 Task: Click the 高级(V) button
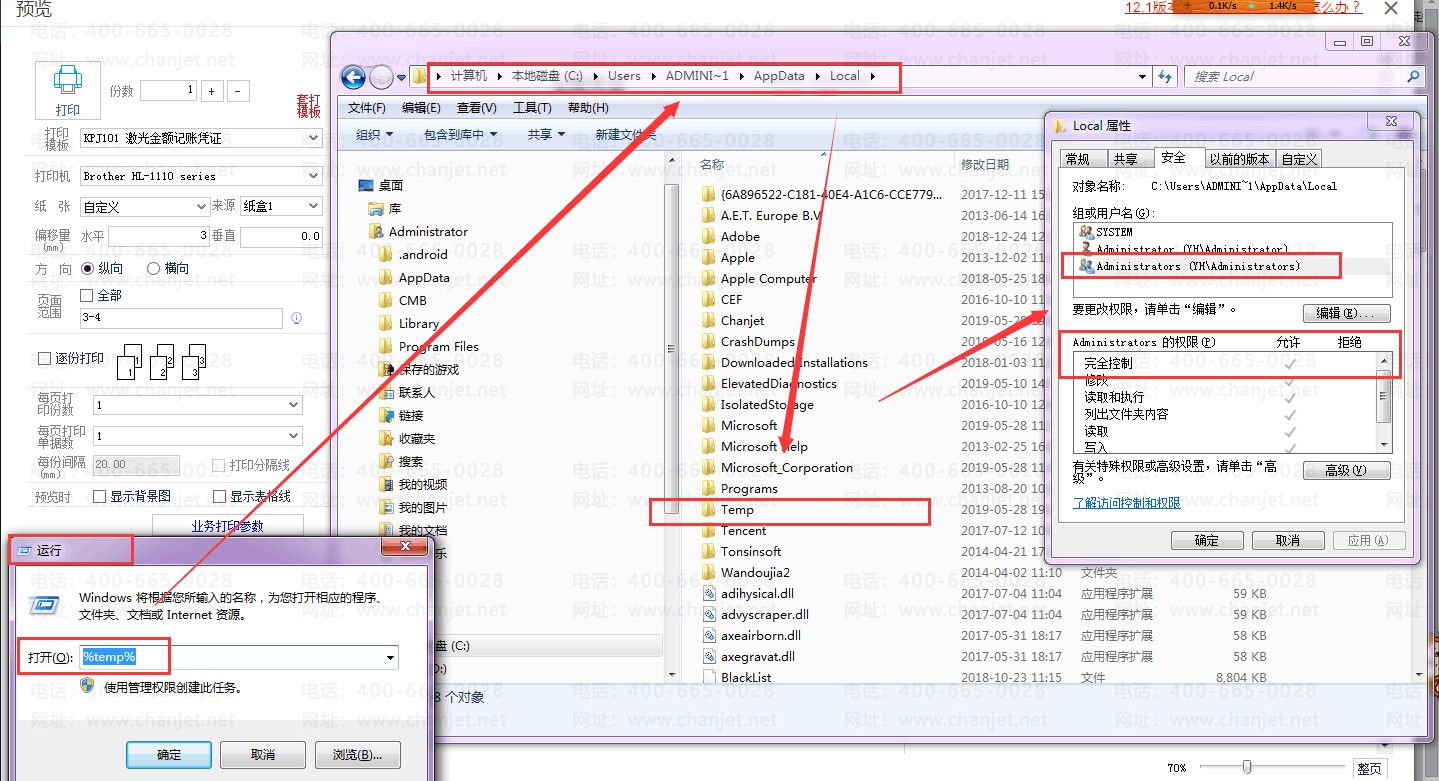point(1346,470)
